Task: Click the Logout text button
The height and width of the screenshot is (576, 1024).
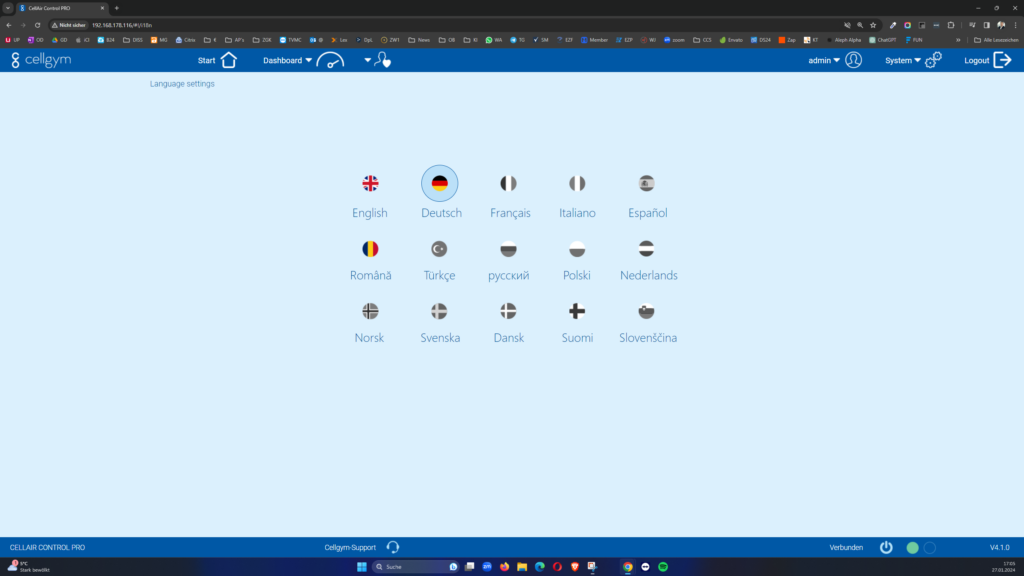Action: tap(976, 60)
